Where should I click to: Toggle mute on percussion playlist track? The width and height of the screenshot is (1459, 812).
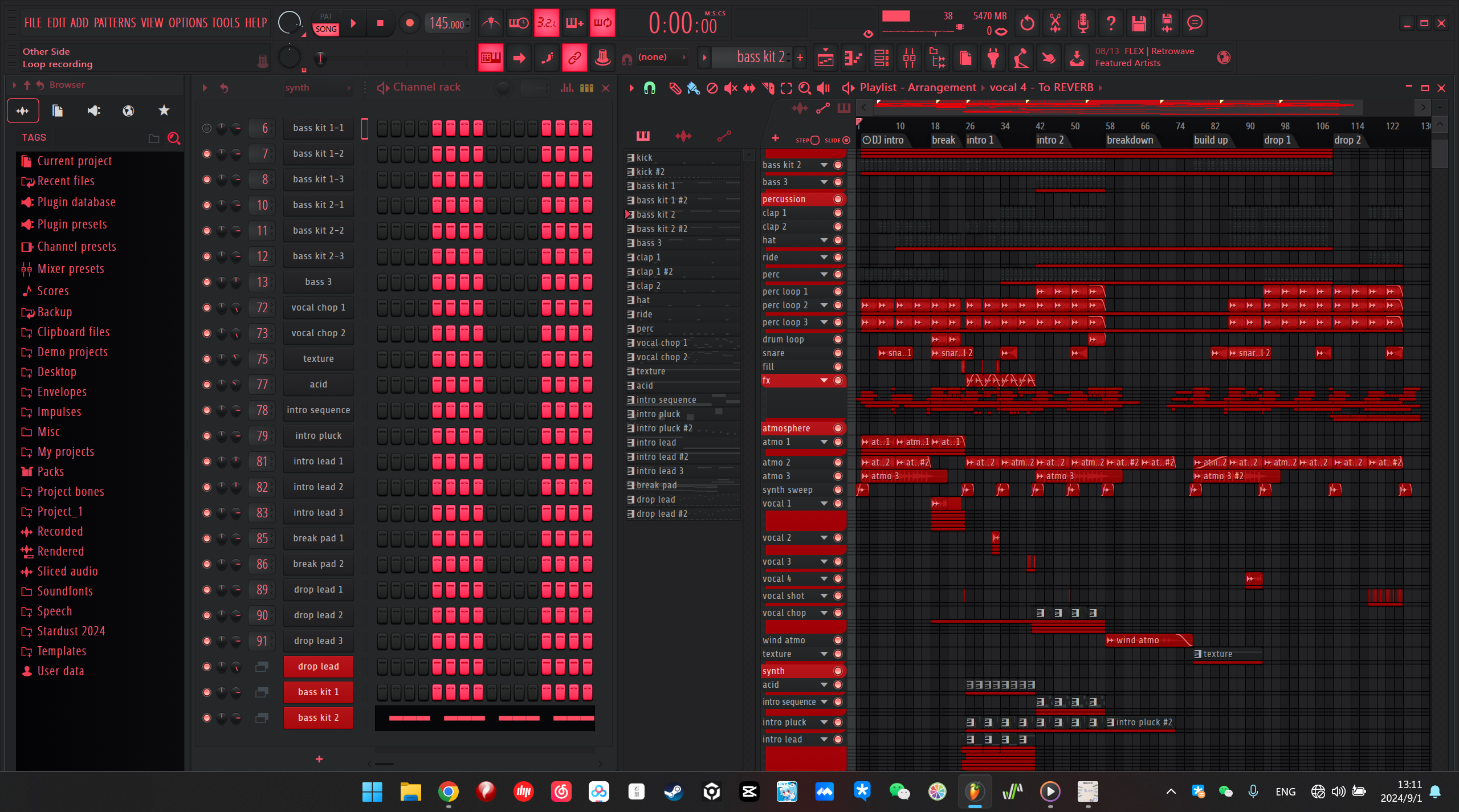[838, 199]
